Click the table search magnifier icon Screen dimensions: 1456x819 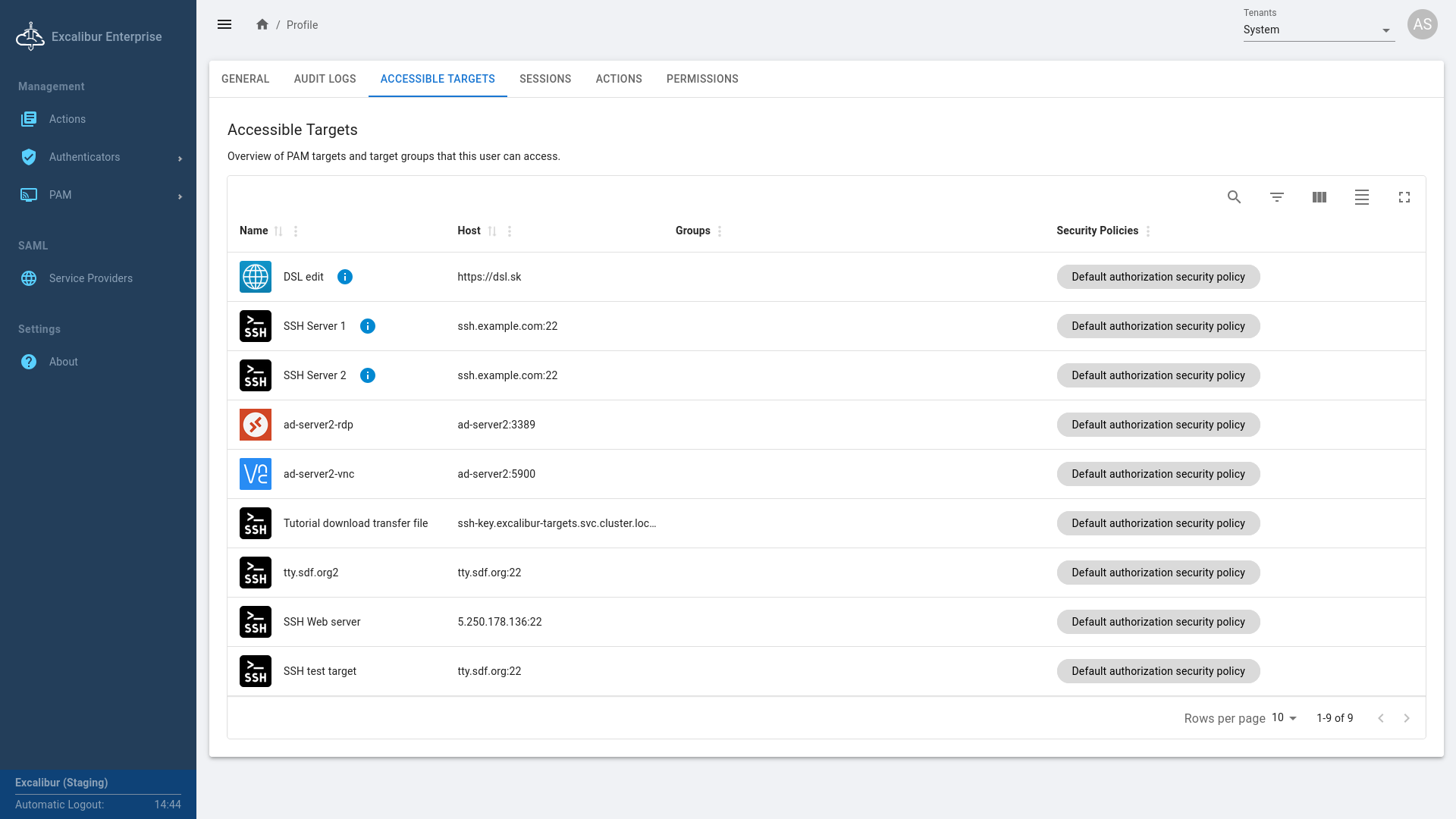(x=1234, y=197)
